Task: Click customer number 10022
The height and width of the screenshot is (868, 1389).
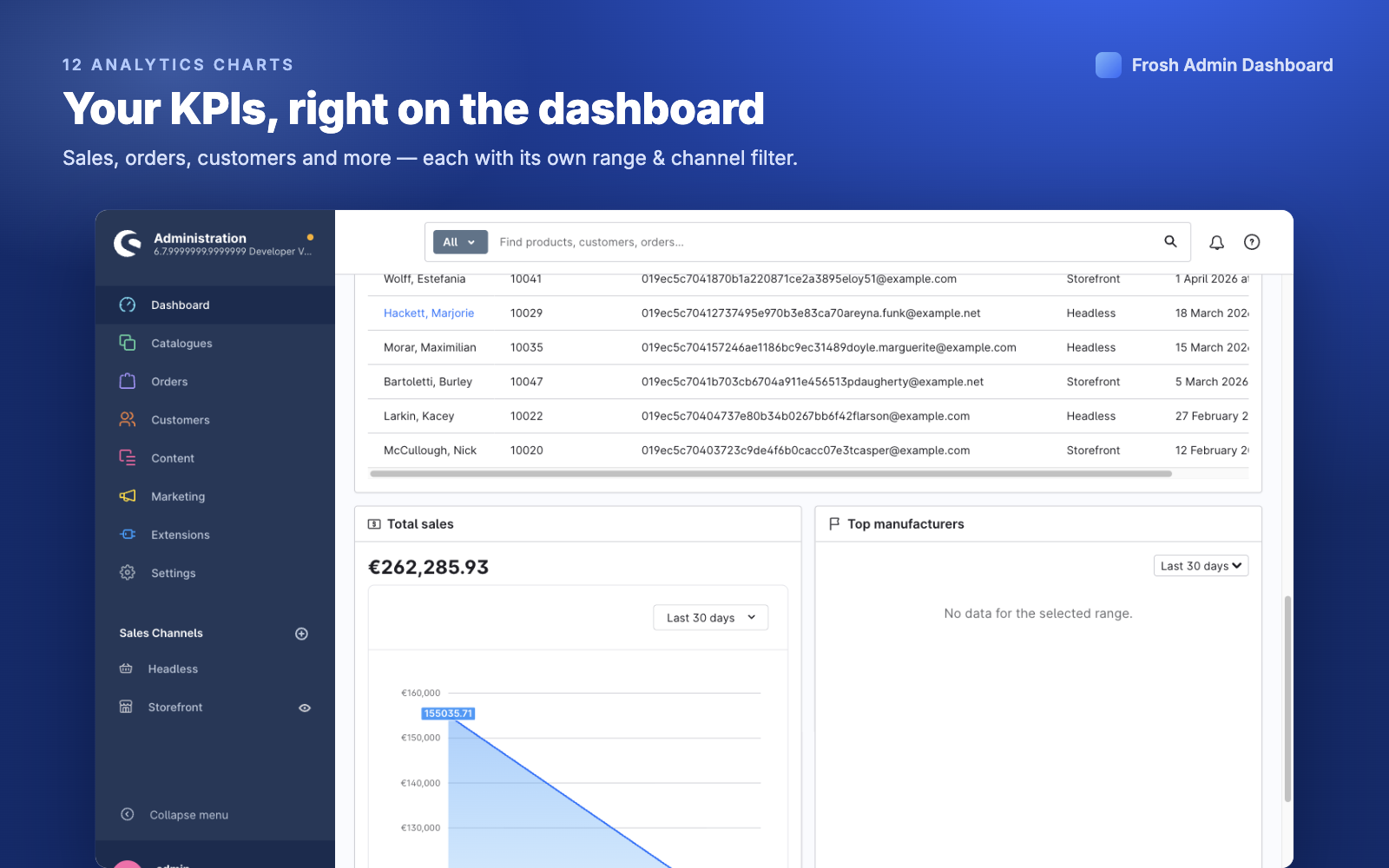Action: tap(526, 416)
